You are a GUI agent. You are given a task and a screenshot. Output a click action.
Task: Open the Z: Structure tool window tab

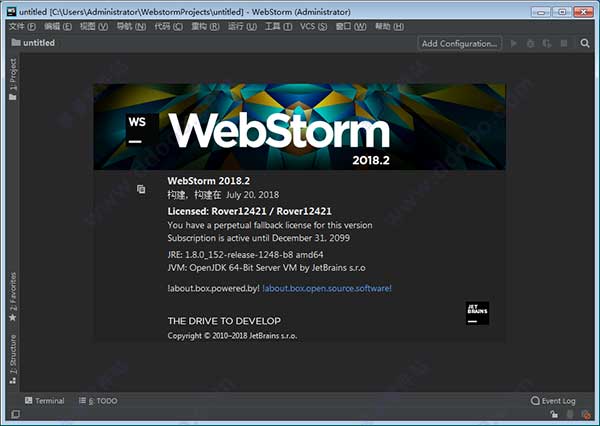click(13, 359)
